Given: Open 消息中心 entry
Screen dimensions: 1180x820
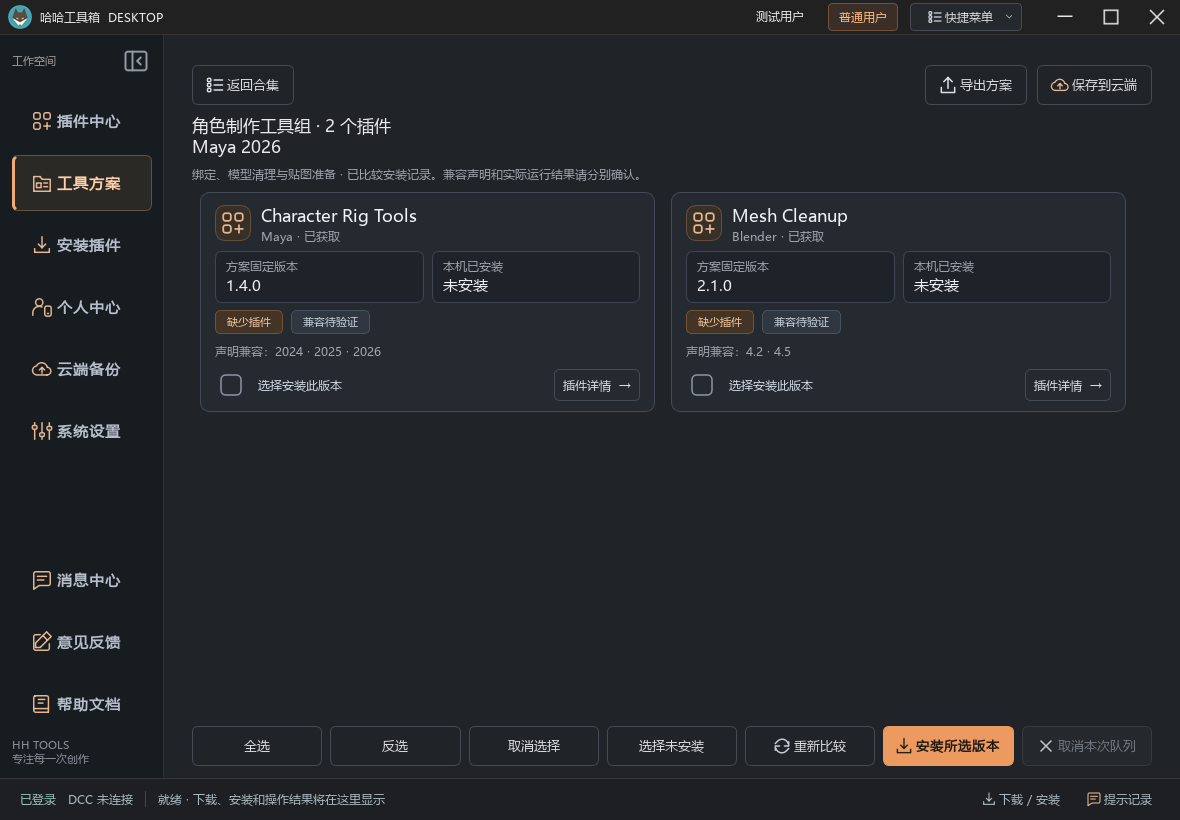Looking at the screenshot, I should 81,580.
